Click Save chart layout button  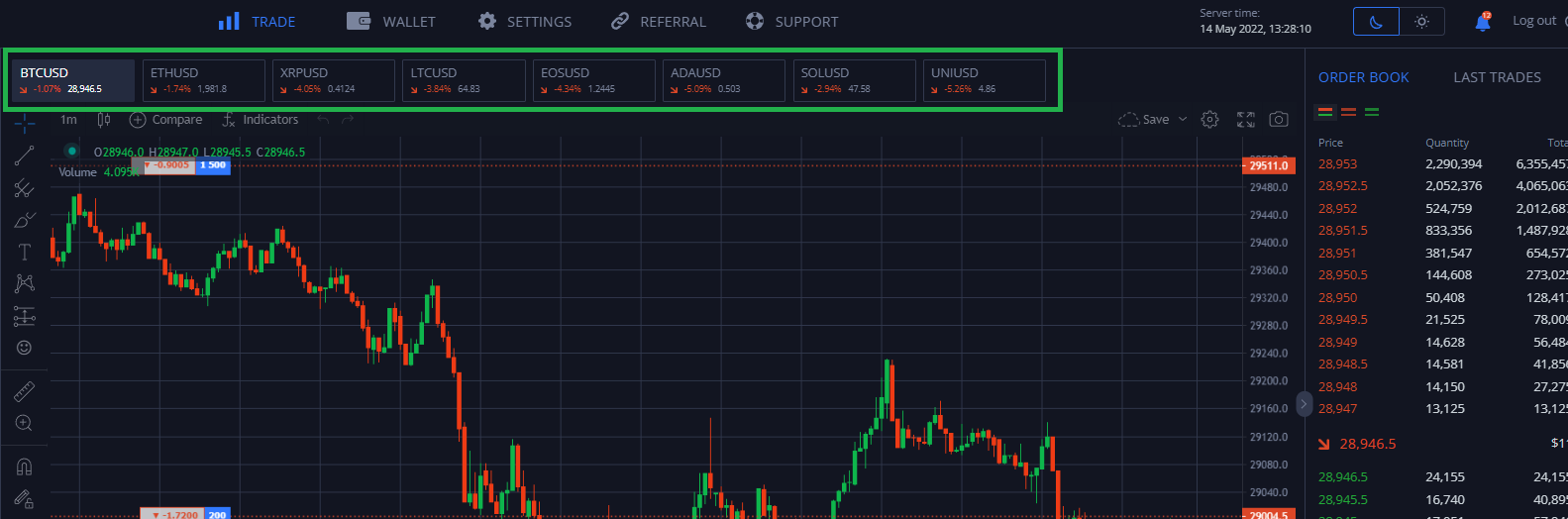coord(1144,120)
